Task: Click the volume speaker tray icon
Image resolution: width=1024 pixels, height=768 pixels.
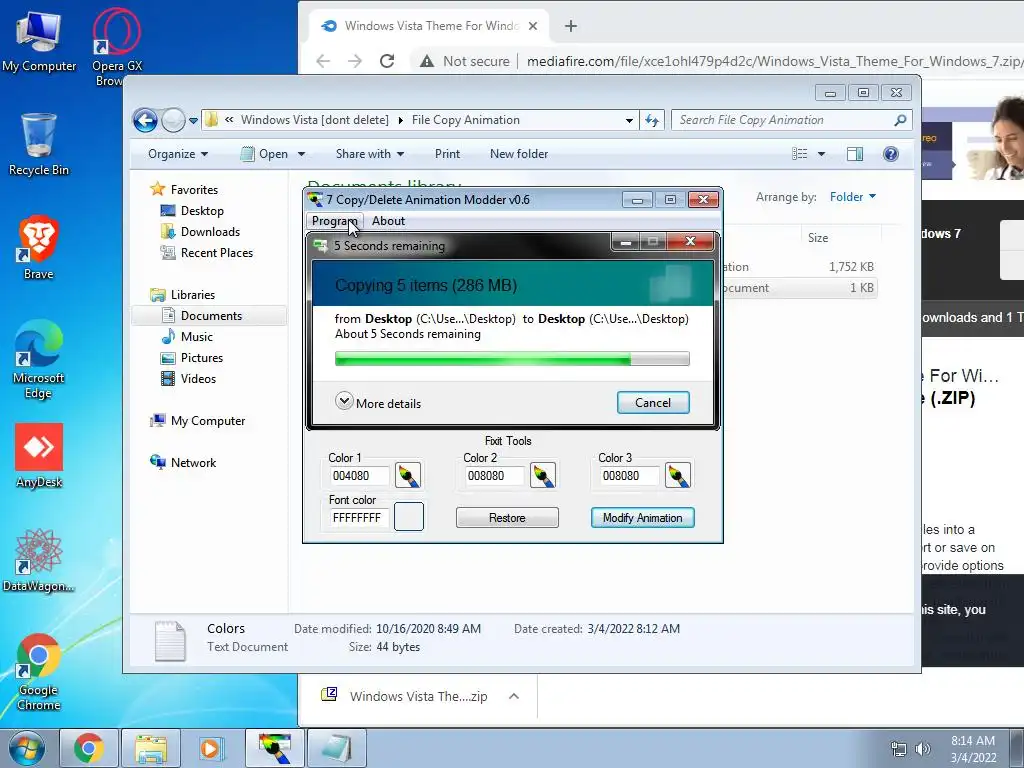Action: pos(922,749)
